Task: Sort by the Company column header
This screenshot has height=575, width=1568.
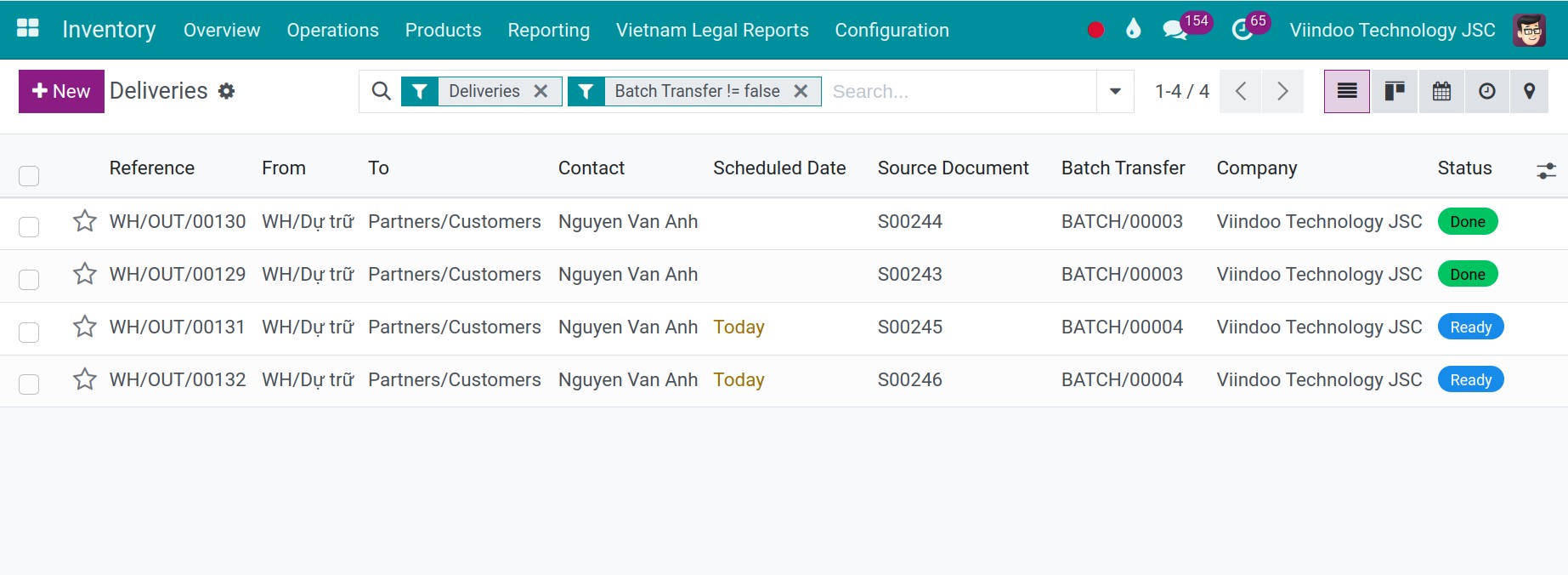Action: pyautogui.click(x=1257, y=168)
